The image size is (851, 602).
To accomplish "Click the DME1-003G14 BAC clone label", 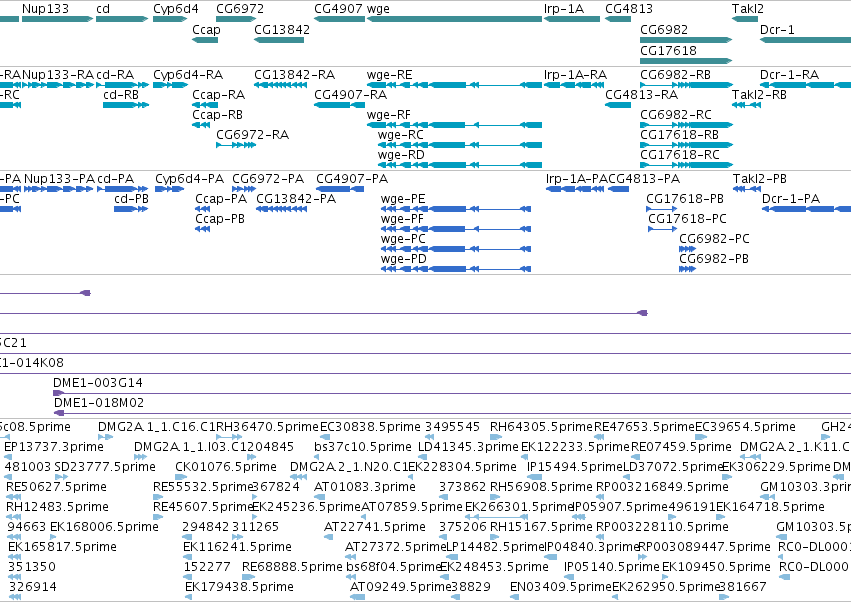I will [x=98, y=383].
